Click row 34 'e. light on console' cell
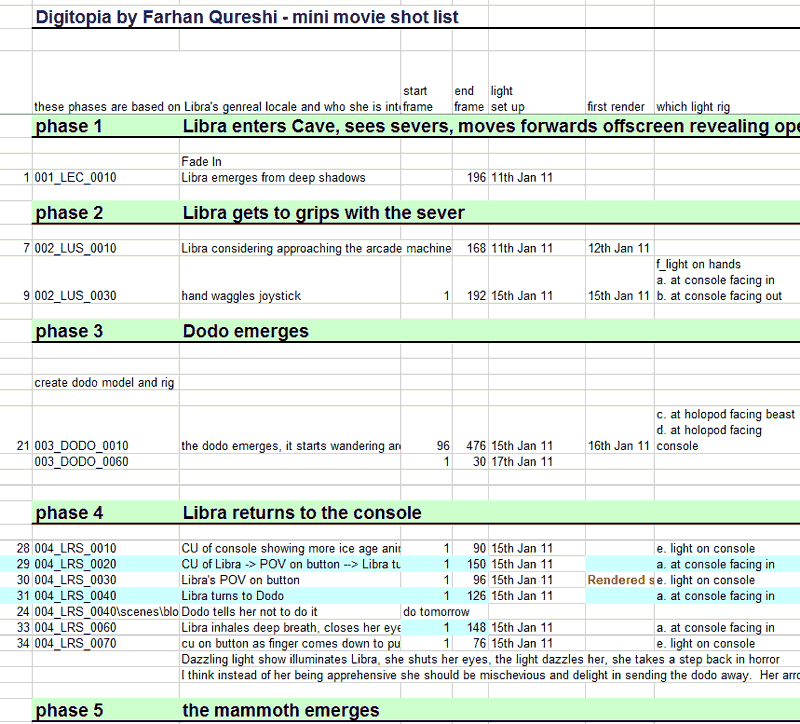800x724 pixels. 705,643
